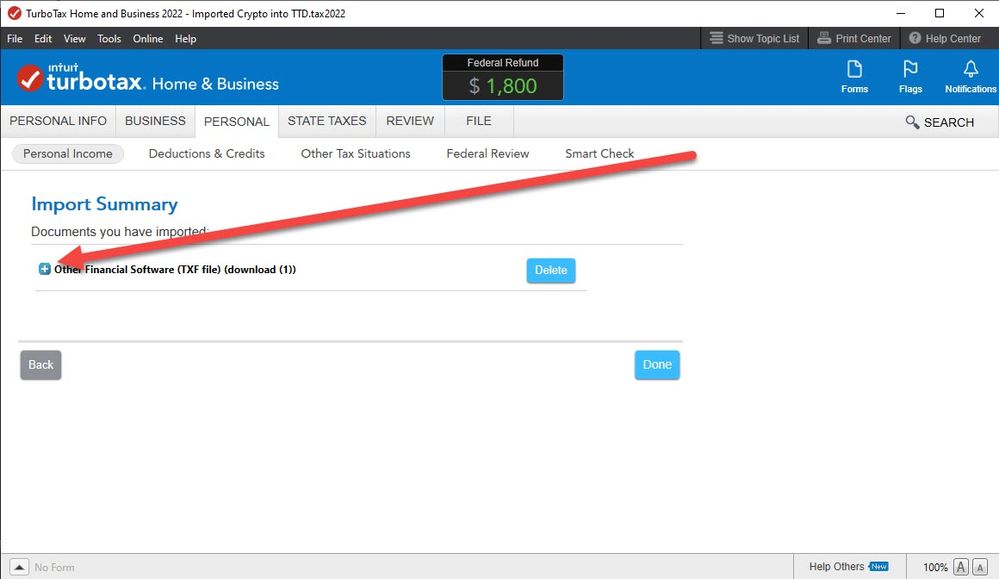Expand the imported TXF file entry

[x=44, y=270]
